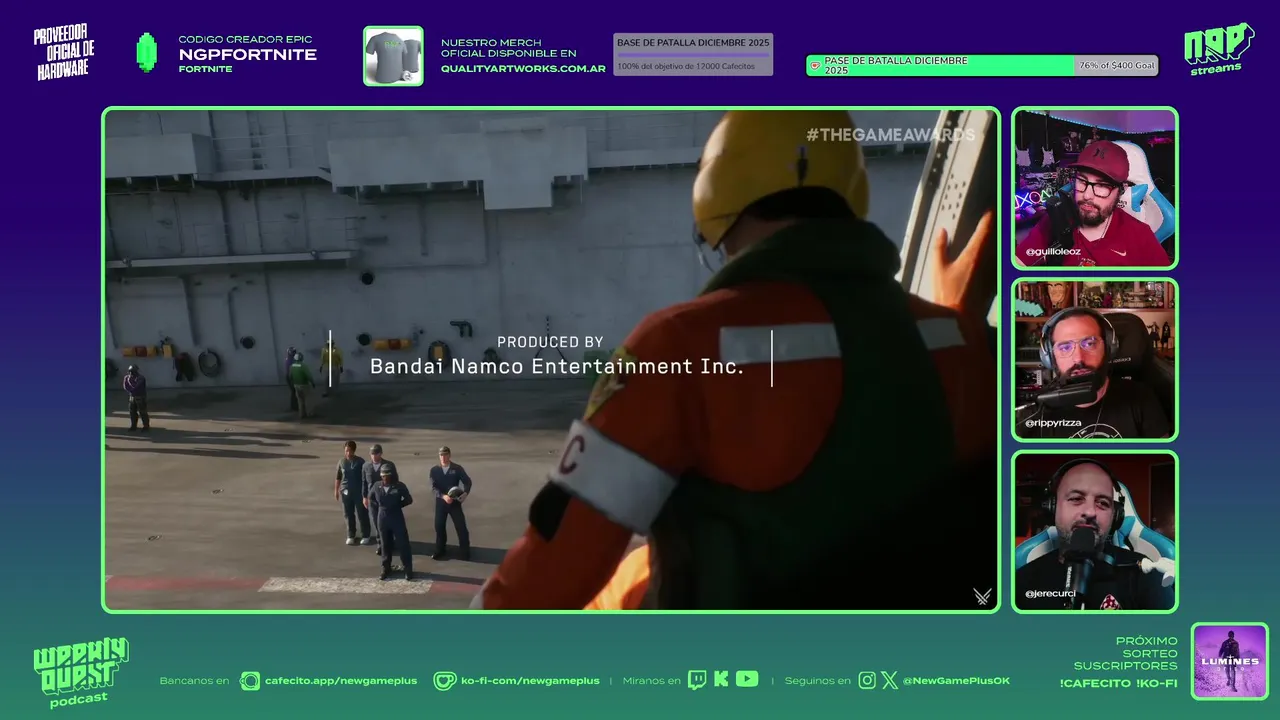Click the X (Twitter) logo icon

coord(890,681)
